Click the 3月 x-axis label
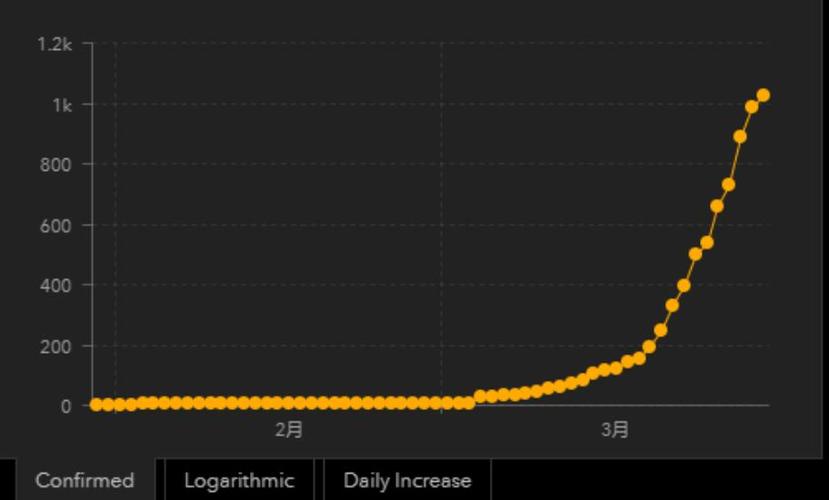829x500 pixels. (615, 430)
